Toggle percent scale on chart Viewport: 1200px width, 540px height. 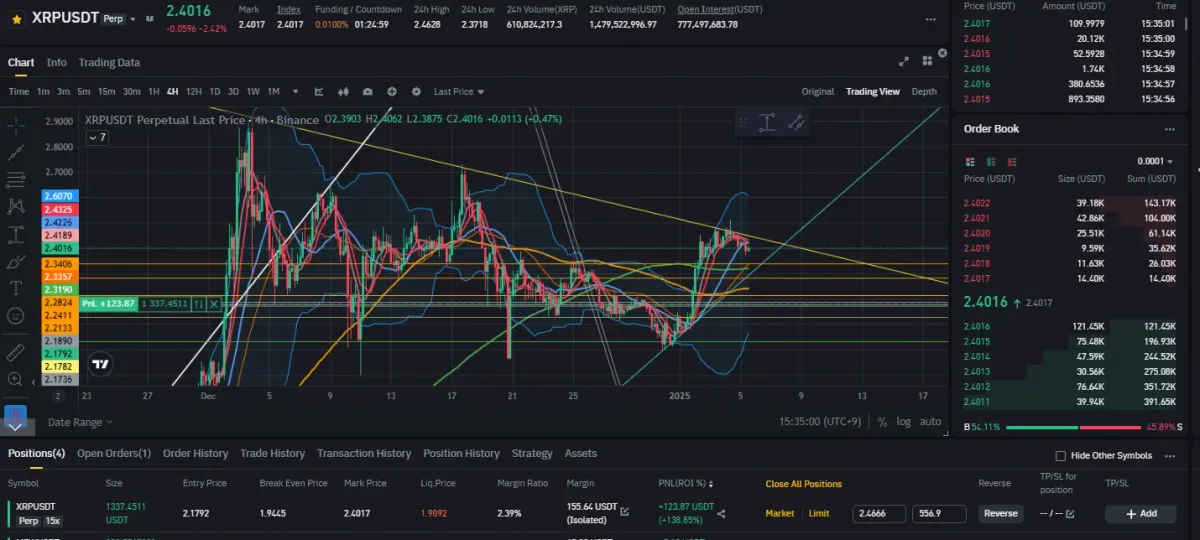click(882, 422)
